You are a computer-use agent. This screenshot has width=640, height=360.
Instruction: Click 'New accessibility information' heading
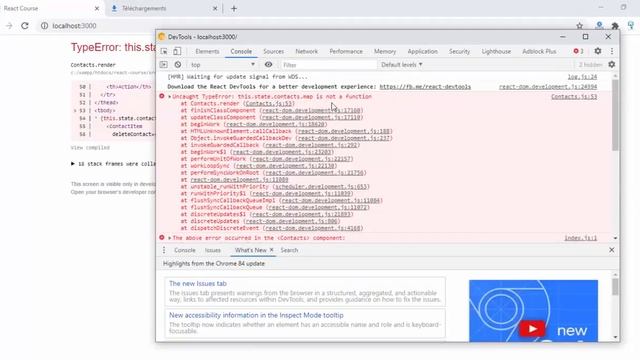256,315
